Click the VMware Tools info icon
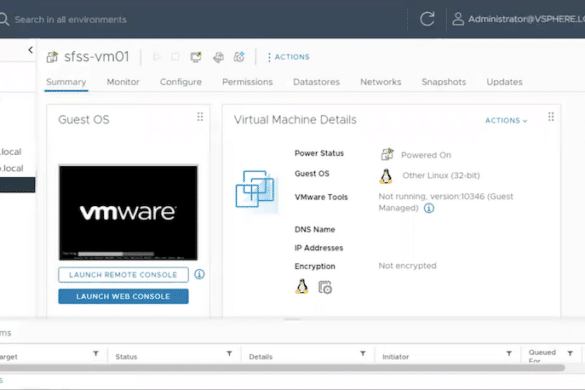The image size is (585, 390). click(429, 208)
